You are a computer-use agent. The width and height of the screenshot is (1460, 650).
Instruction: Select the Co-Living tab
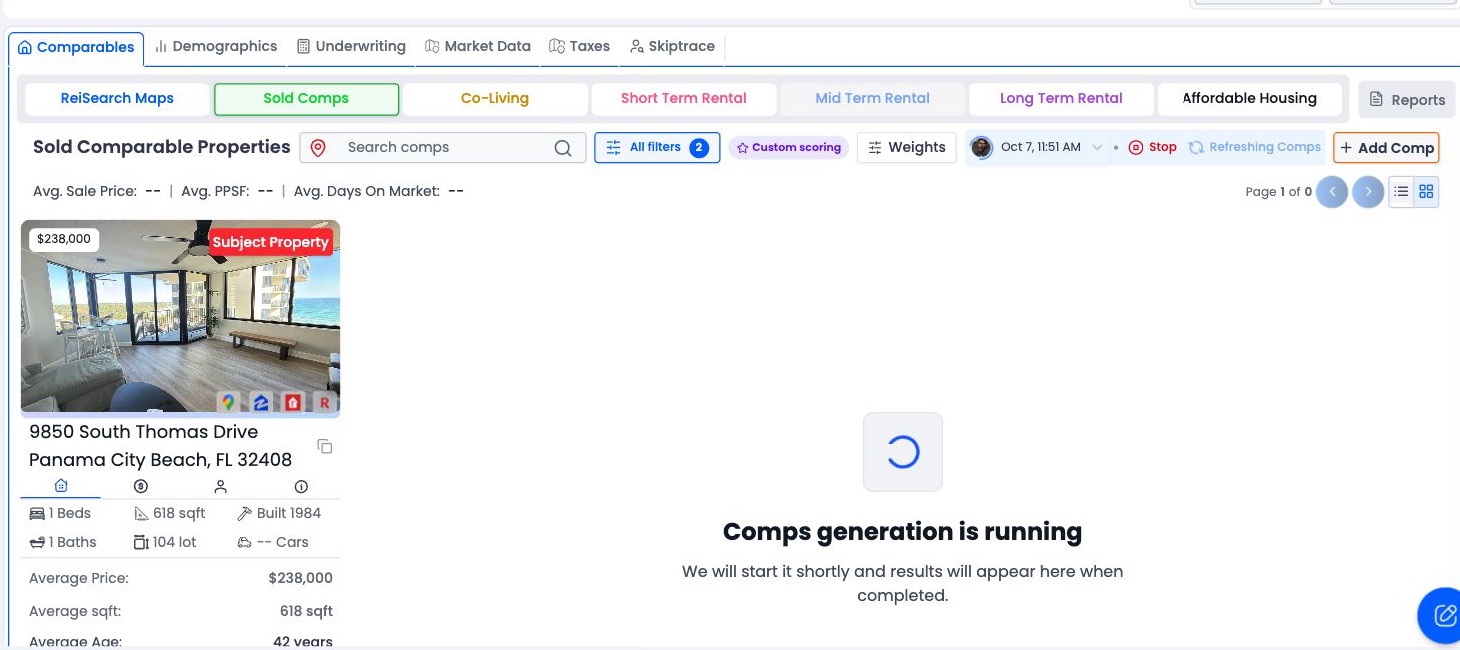[x=495, y=99]
